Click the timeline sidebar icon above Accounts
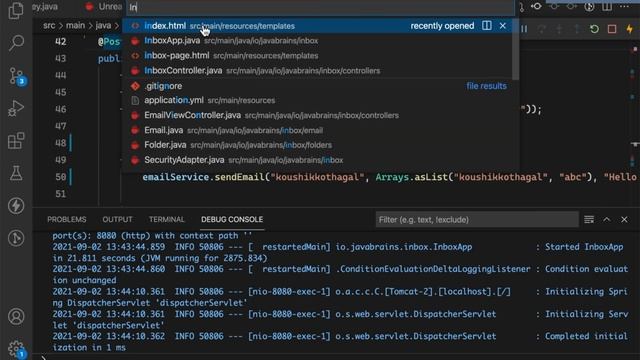640x360 pixels. 16,238
